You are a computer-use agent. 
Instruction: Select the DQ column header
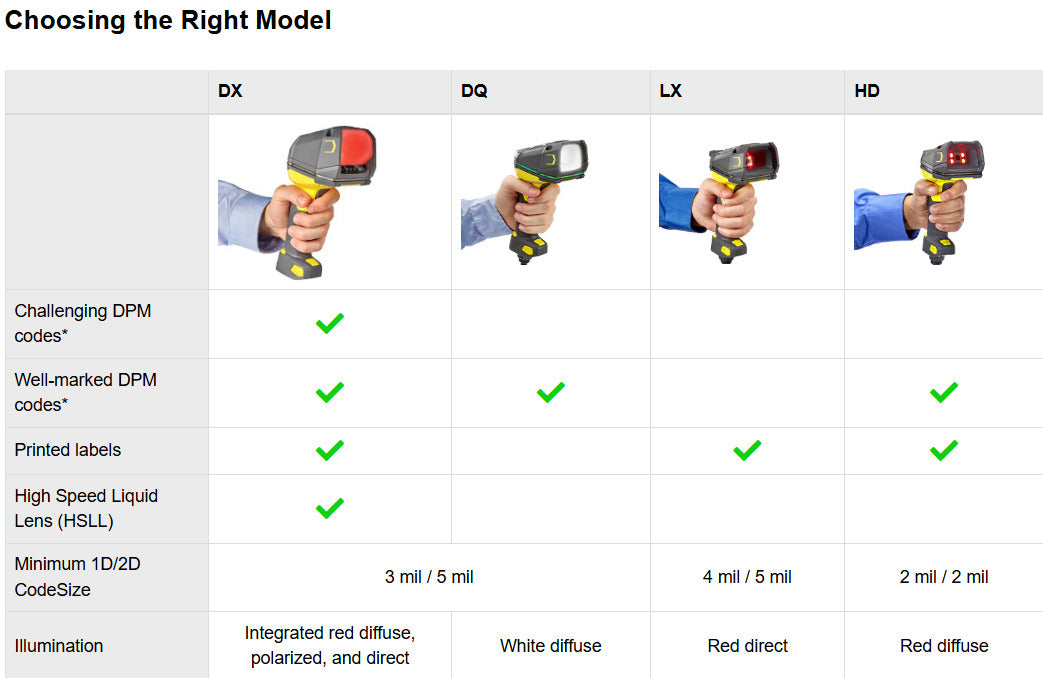[x=474, y=91]
